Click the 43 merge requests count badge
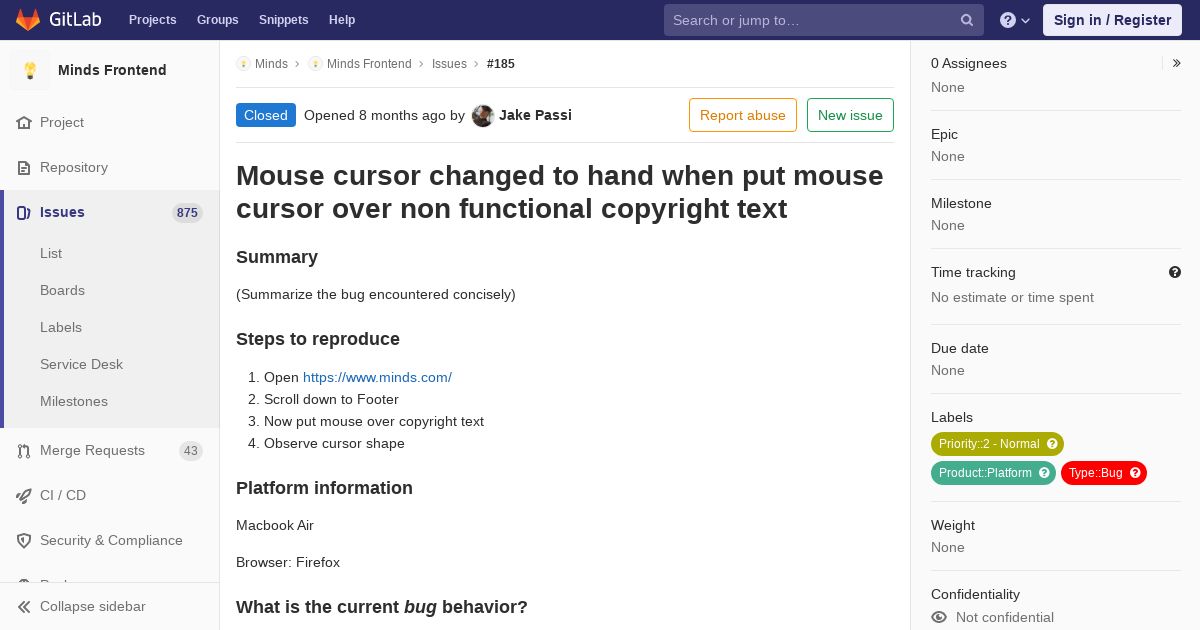 191,451
